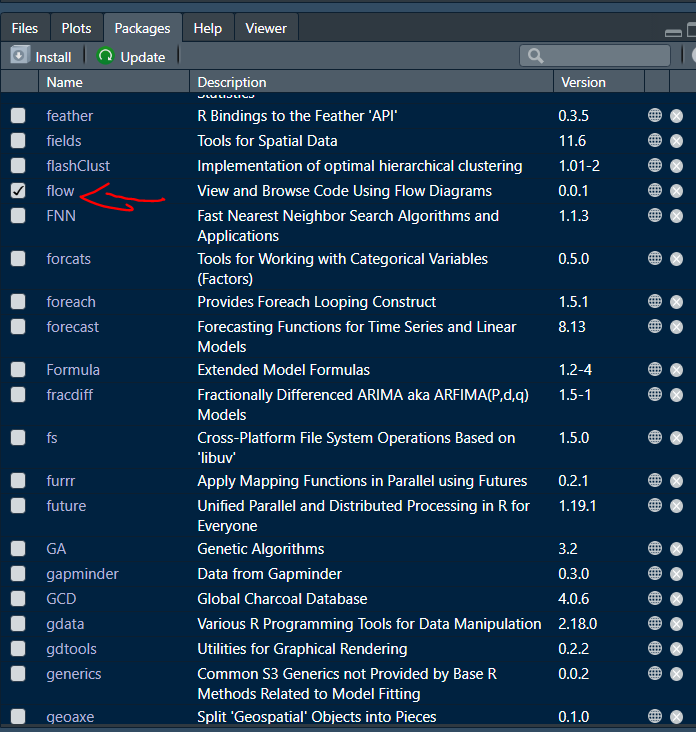Open globe icon for Formula package
700x732 pixels.
point(655,369)
